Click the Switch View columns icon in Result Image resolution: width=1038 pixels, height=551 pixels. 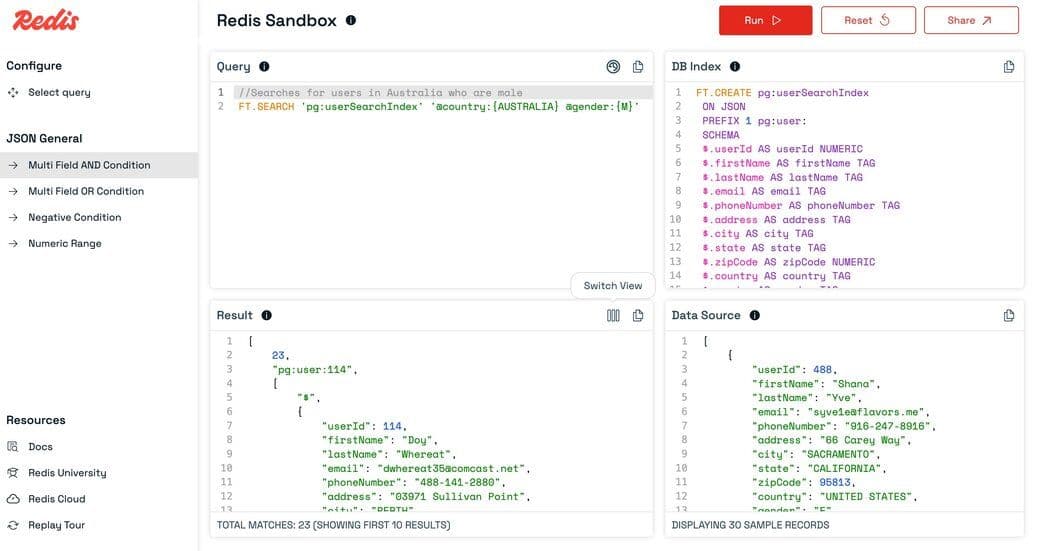coord(613,316)
